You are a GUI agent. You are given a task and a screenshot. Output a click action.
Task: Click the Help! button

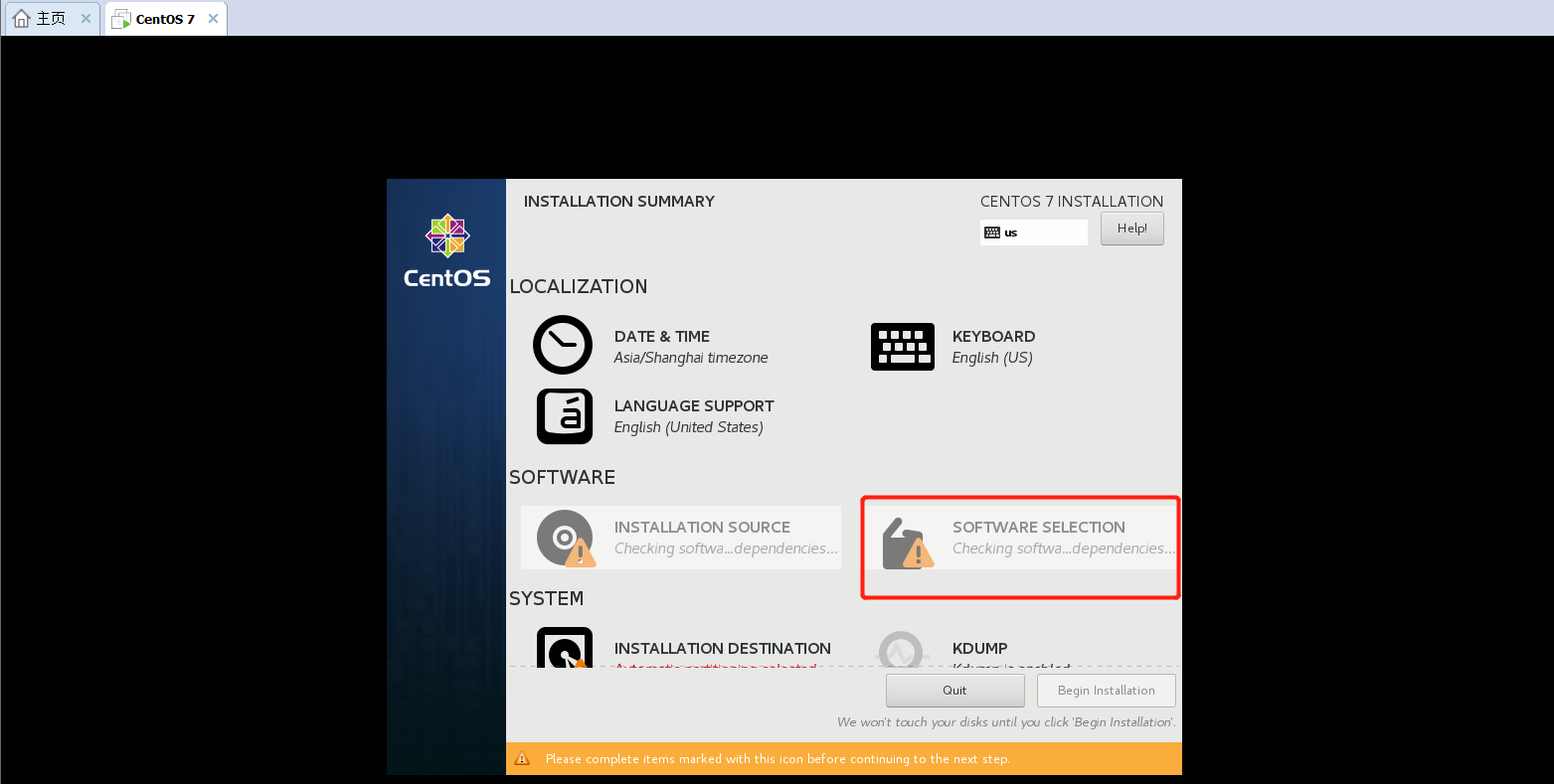pos(1131,229)
